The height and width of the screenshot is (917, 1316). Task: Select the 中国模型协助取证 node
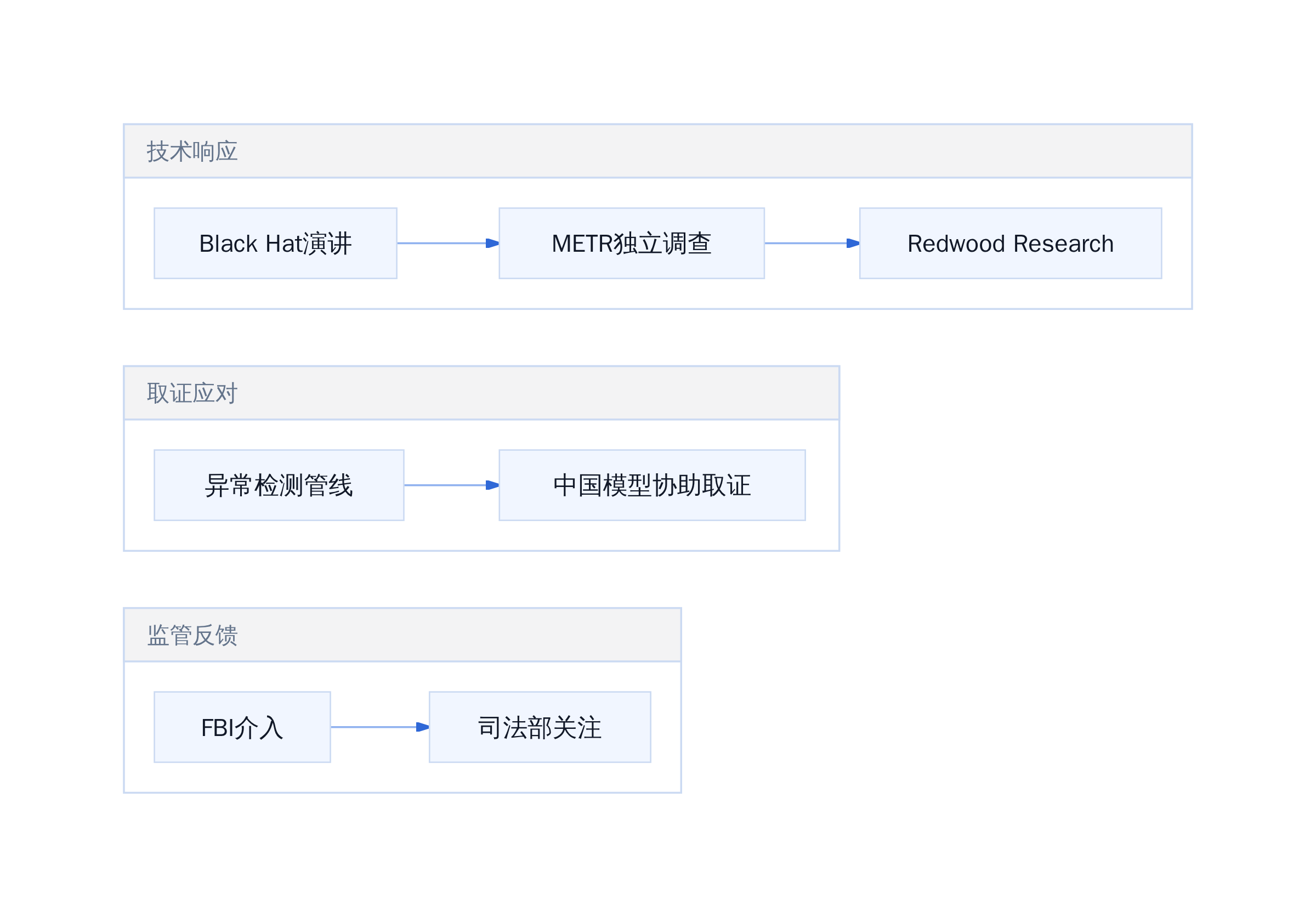point(652,485)
